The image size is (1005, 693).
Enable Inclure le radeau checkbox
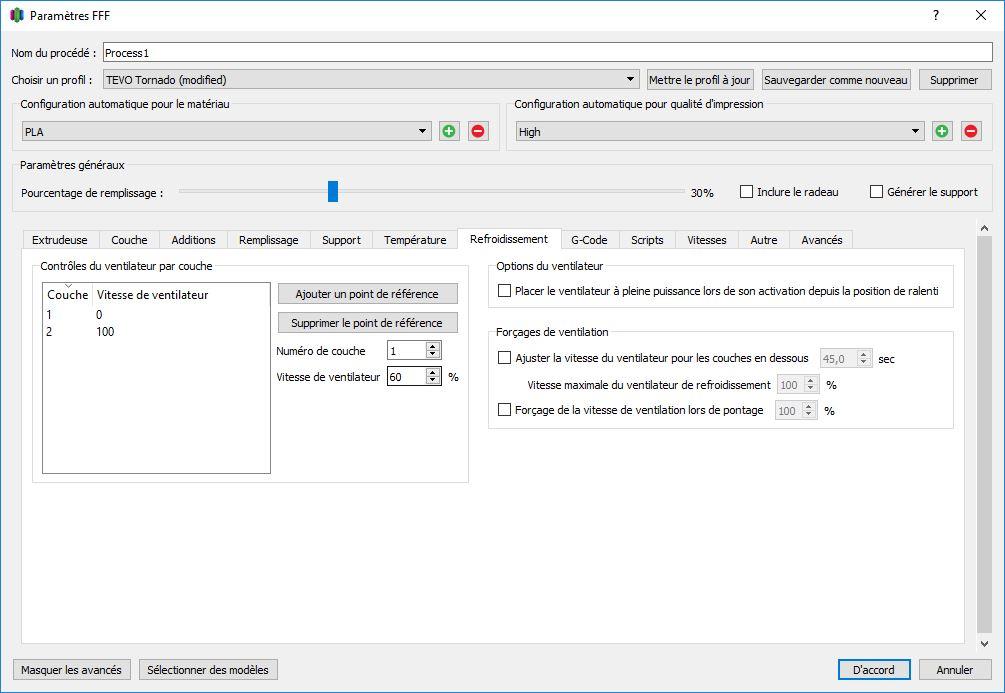pos(746,192)
